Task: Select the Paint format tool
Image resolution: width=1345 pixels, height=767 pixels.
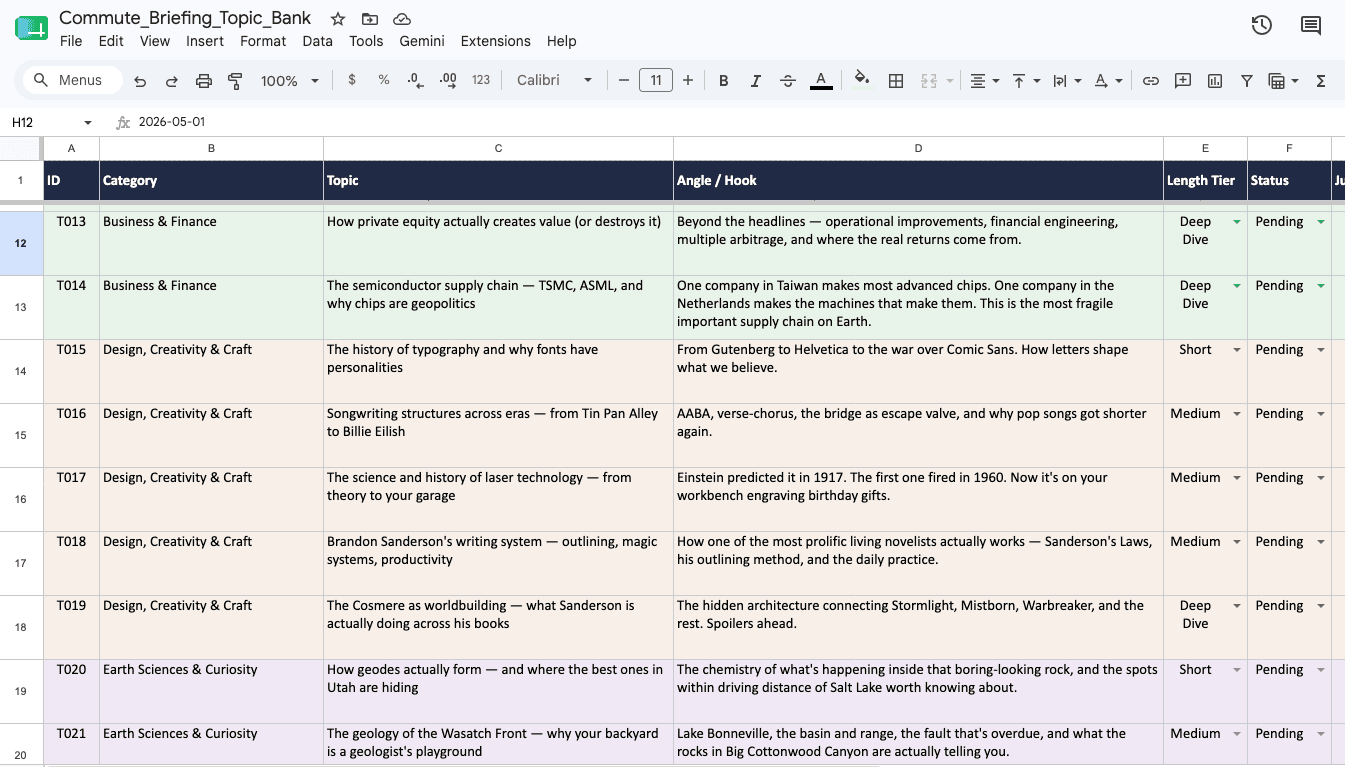Action: 236,81
